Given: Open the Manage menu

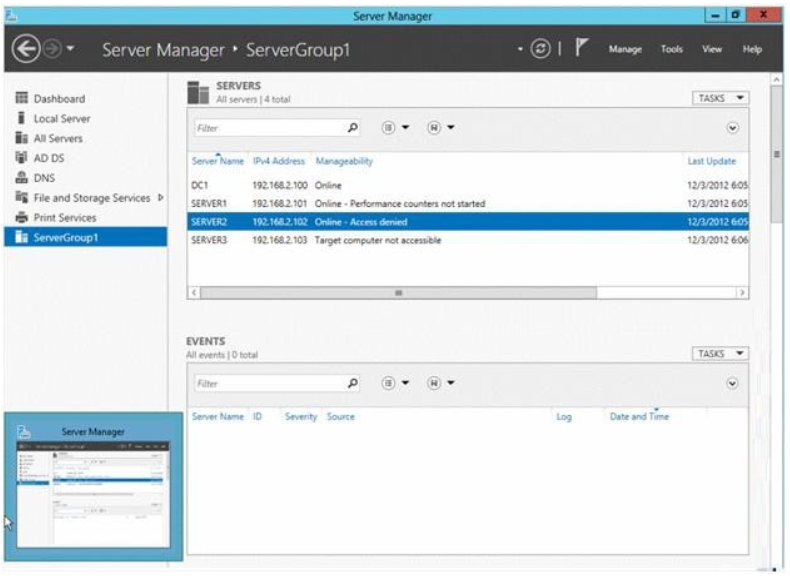Looking at the screenshot, I should 625,49.
